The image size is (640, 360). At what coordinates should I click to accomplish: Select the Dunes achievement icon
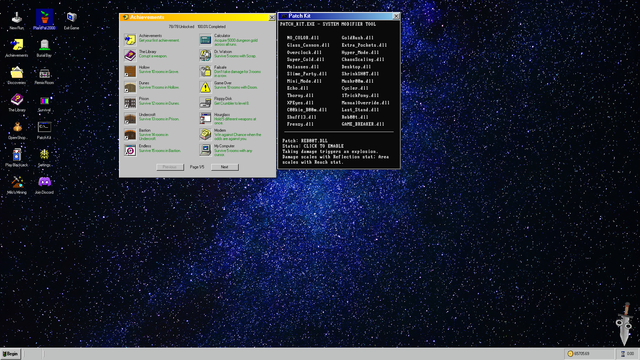coord(130,87)
